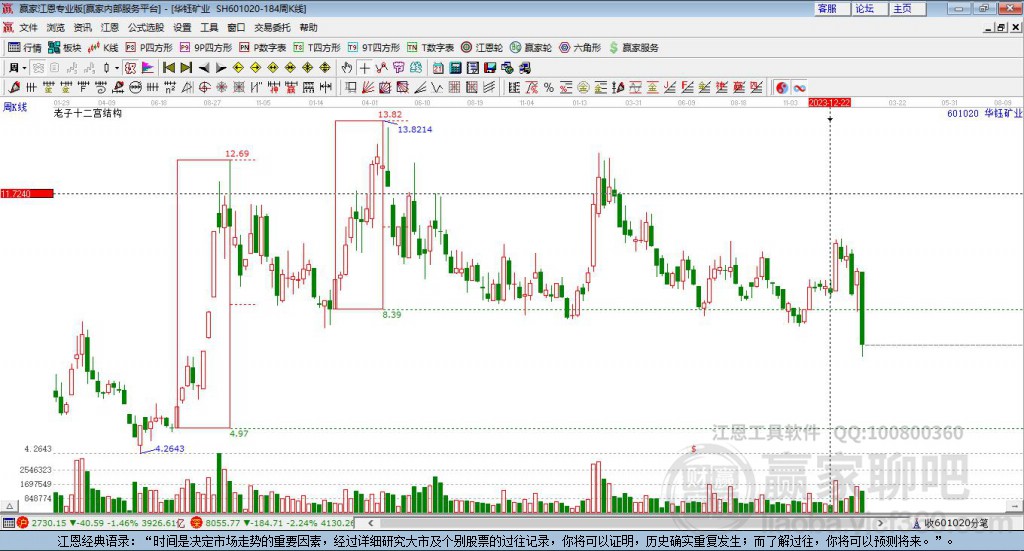
Task: Open the 工具 menu
Action: 209,27
